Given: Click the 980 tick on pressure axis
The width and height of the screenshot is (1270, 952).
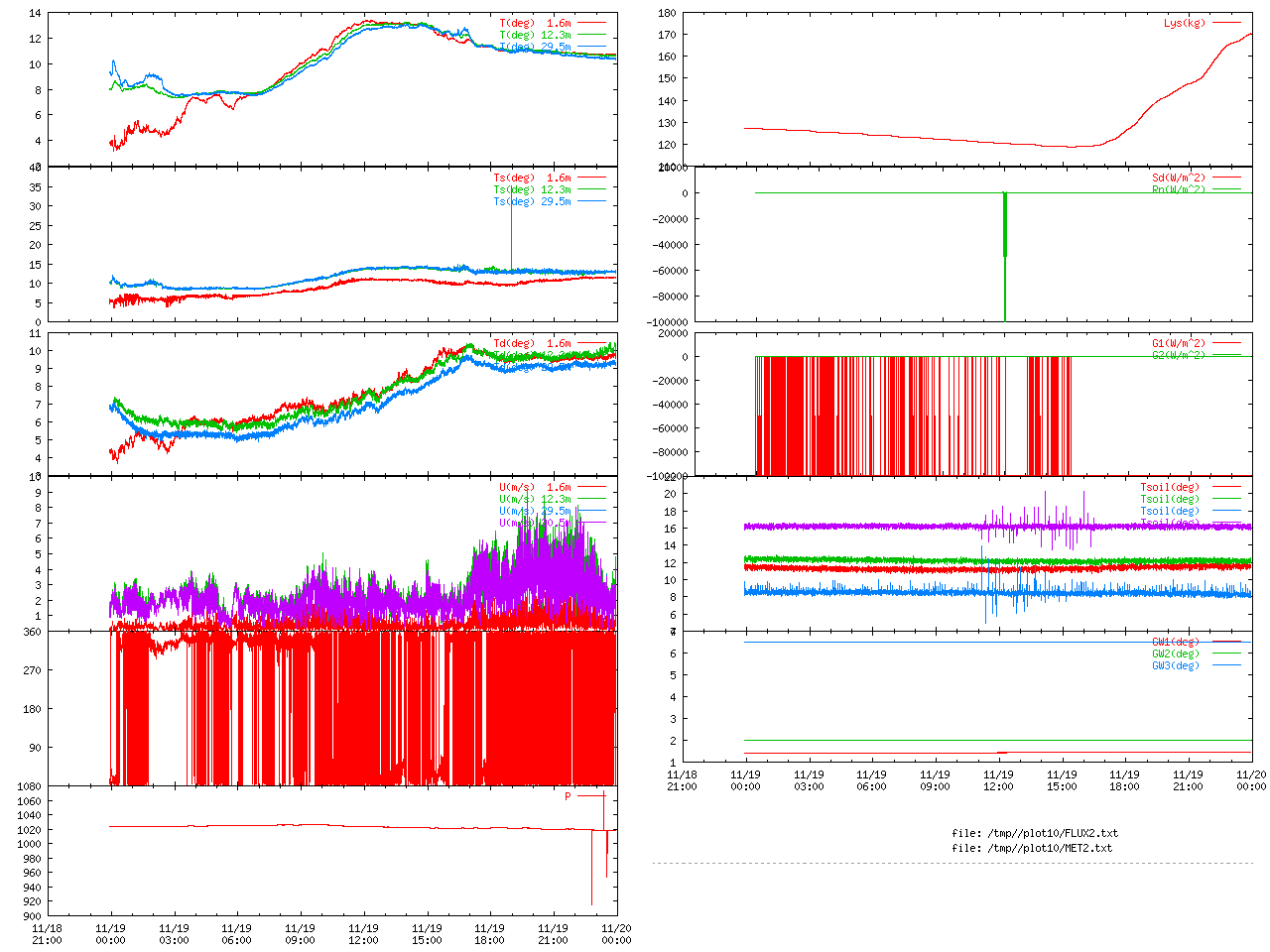Looking at the screenshot, I should [x=33, y=859].
